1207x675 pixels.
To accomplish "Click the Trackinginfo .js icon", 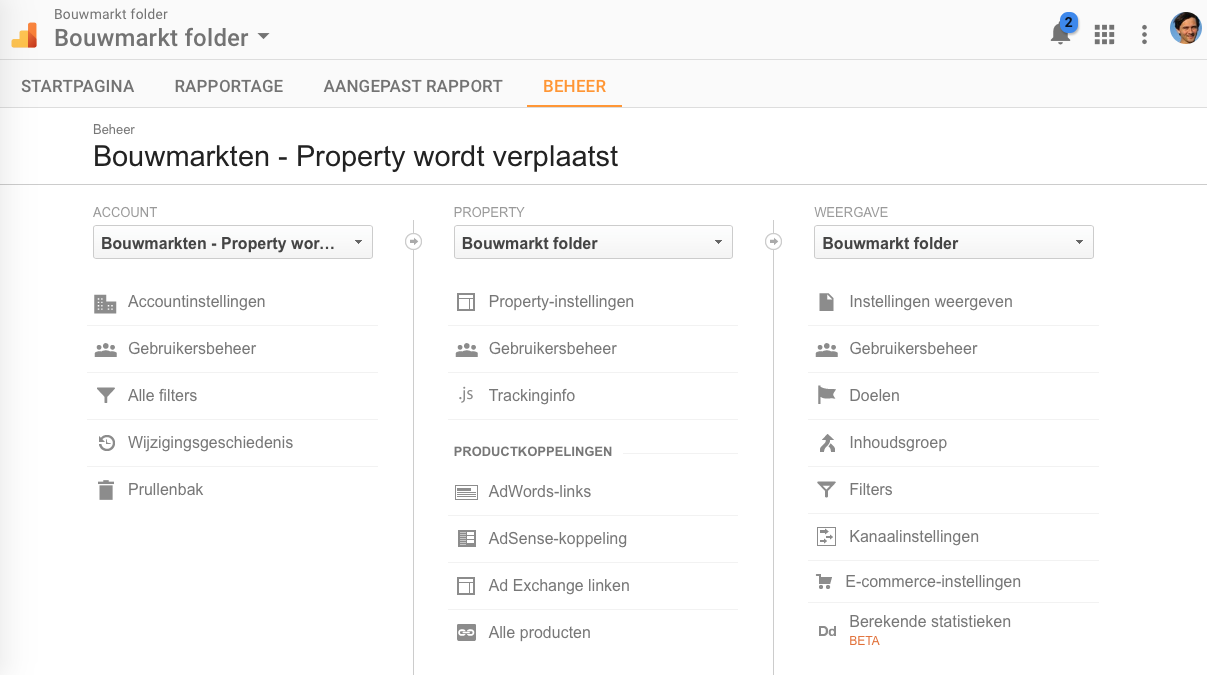I will coord(466,395).
